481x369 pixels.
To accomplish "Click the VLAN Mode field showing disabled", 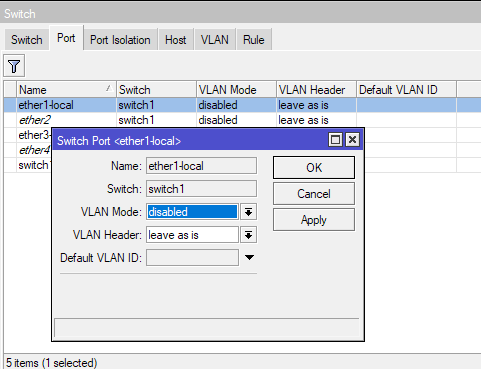I will coord(192,212).
